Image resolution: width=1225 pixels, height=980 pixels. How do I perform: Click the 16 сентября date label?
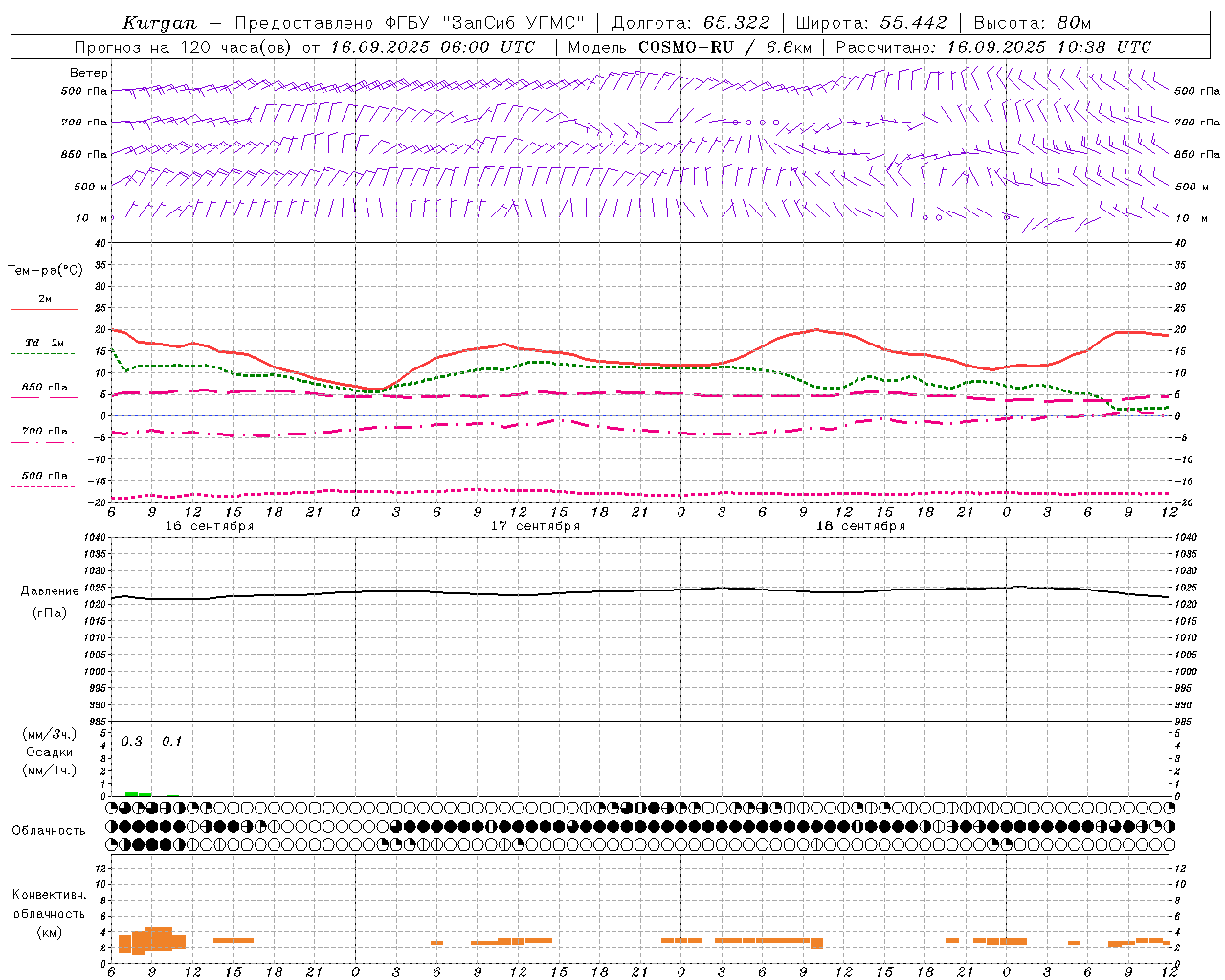click(x=210, y=526)
